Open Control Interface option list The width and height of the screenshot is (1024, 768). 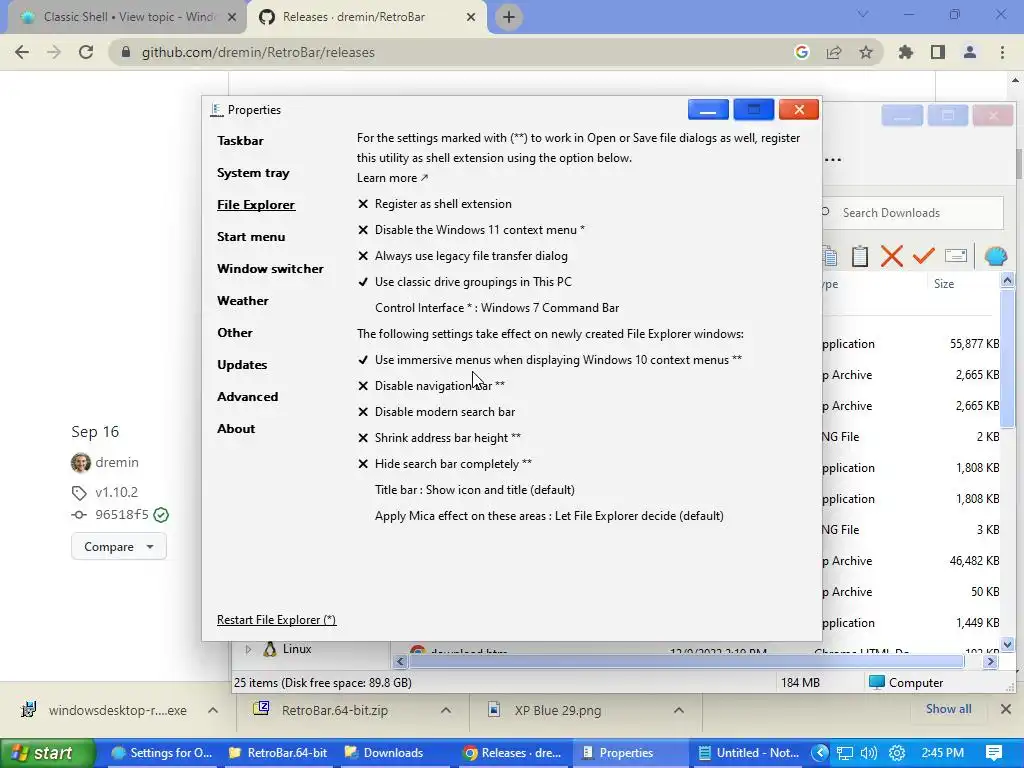[x=497, y=308]
